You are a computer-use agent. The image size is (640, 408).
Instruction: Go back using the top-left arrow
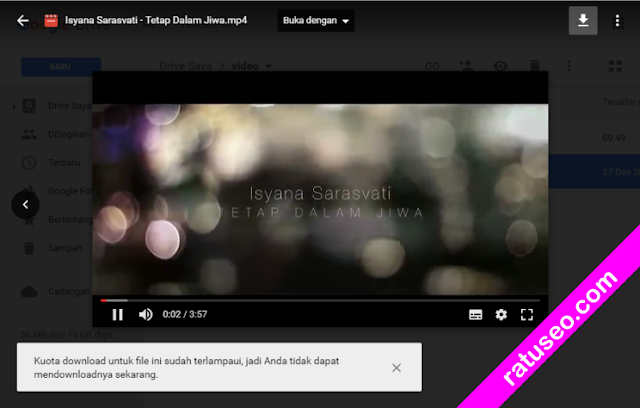point(23,20)
